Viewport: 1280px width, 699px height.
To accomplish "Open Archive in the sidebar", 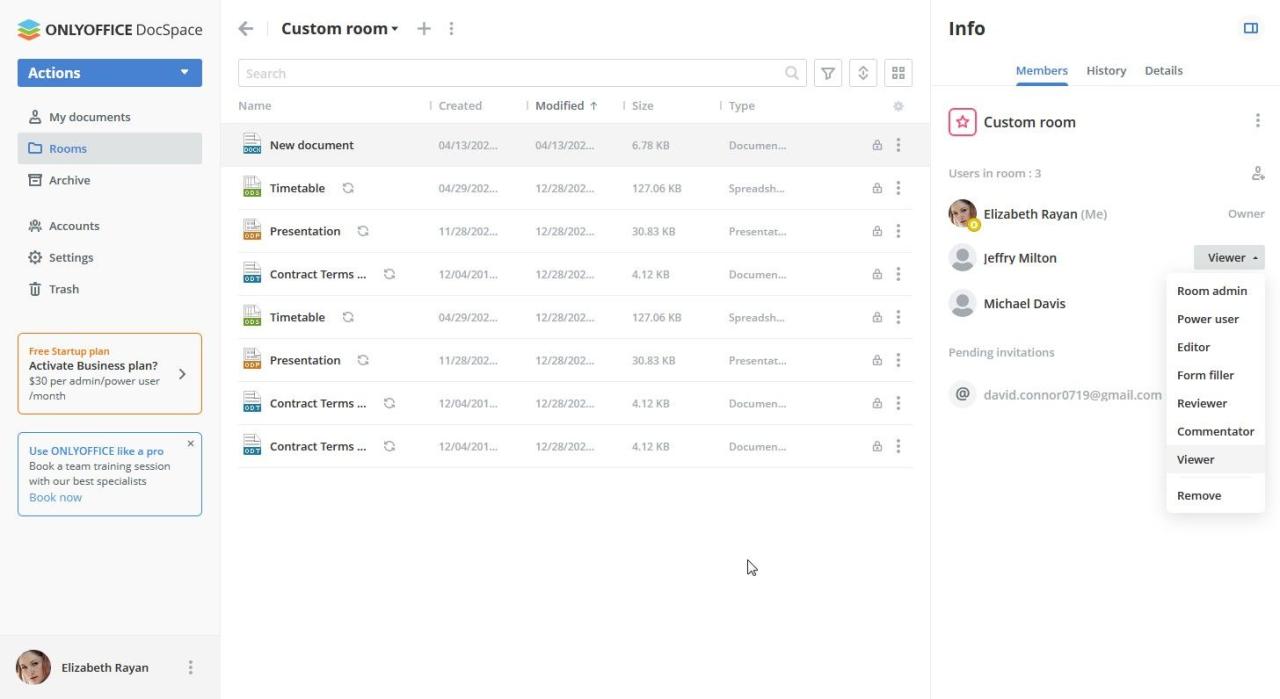I will [x=110, y=180].
